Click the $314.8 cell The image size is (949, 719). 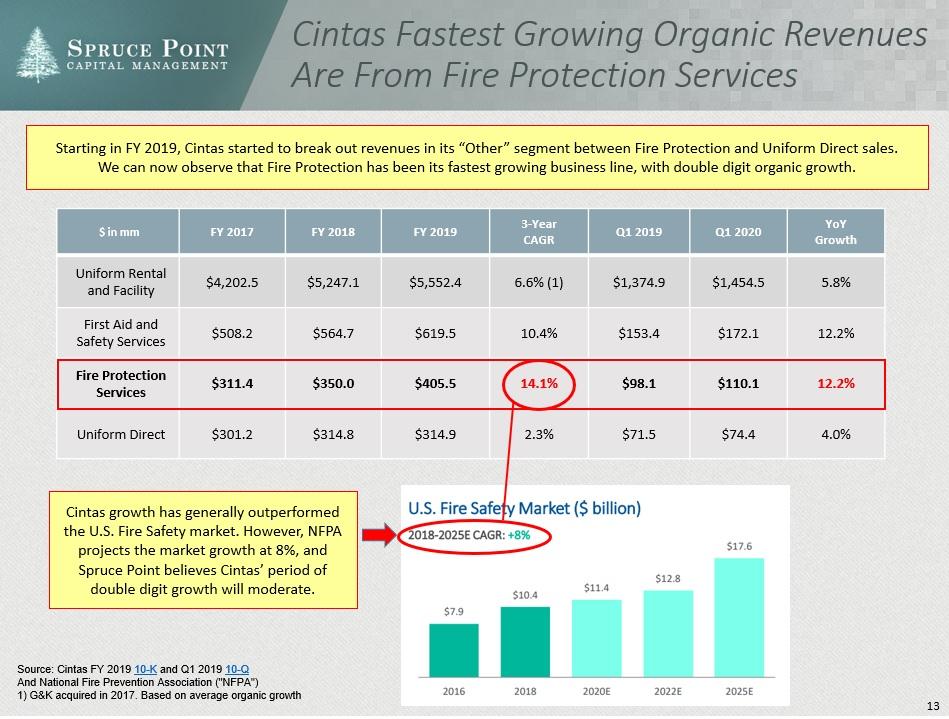[333, 435]
